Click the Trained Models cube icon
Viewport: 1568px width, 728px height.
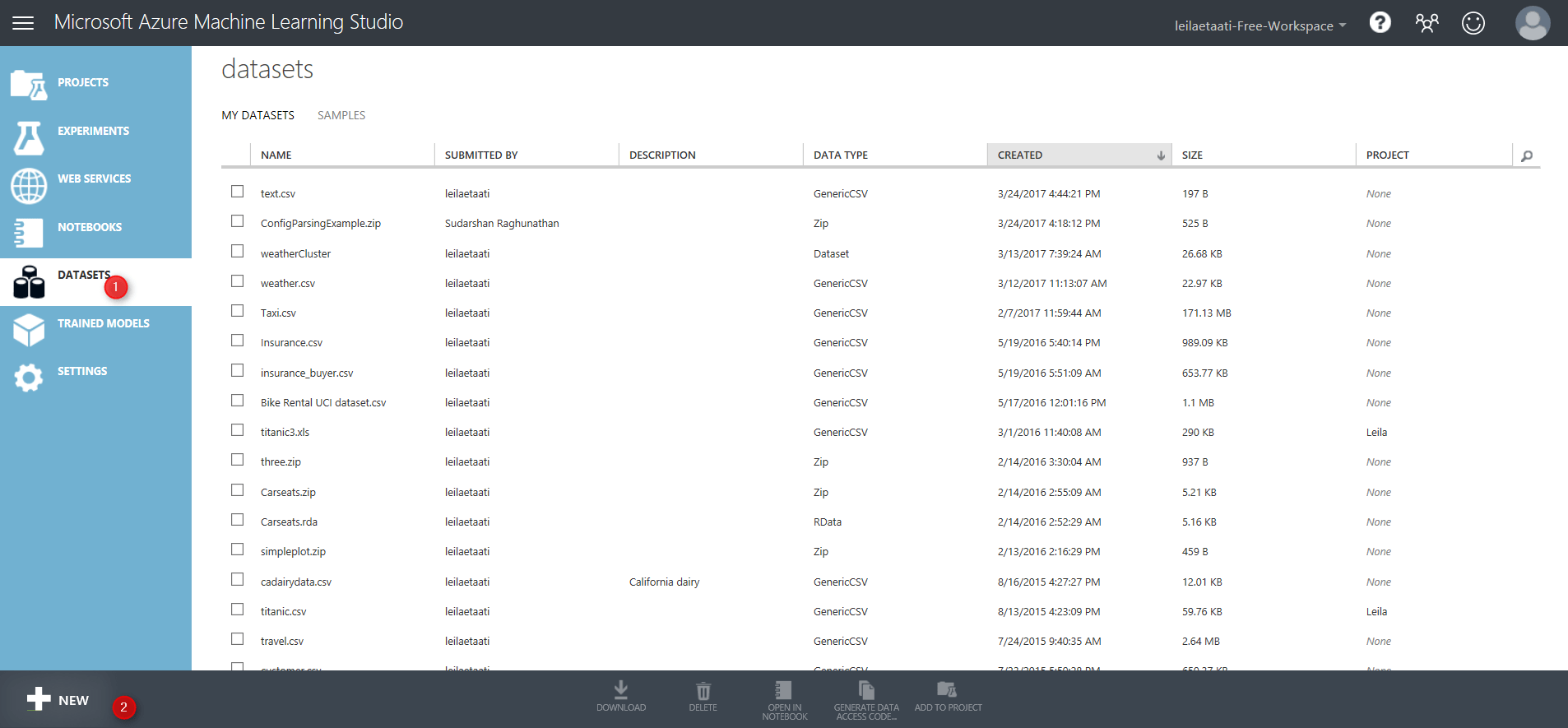click(29, 330)
